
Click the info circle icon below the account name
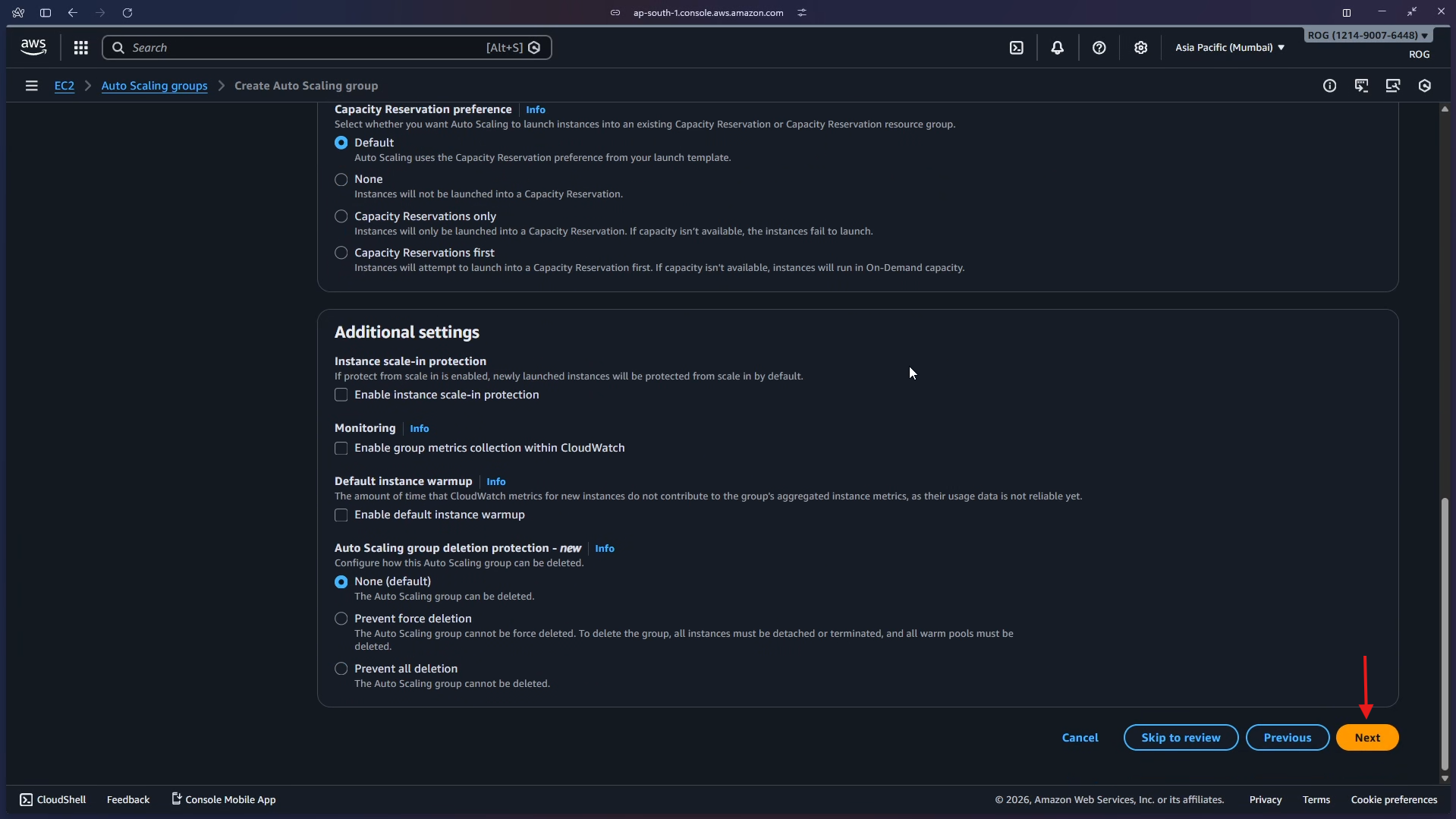(1330, 86)
